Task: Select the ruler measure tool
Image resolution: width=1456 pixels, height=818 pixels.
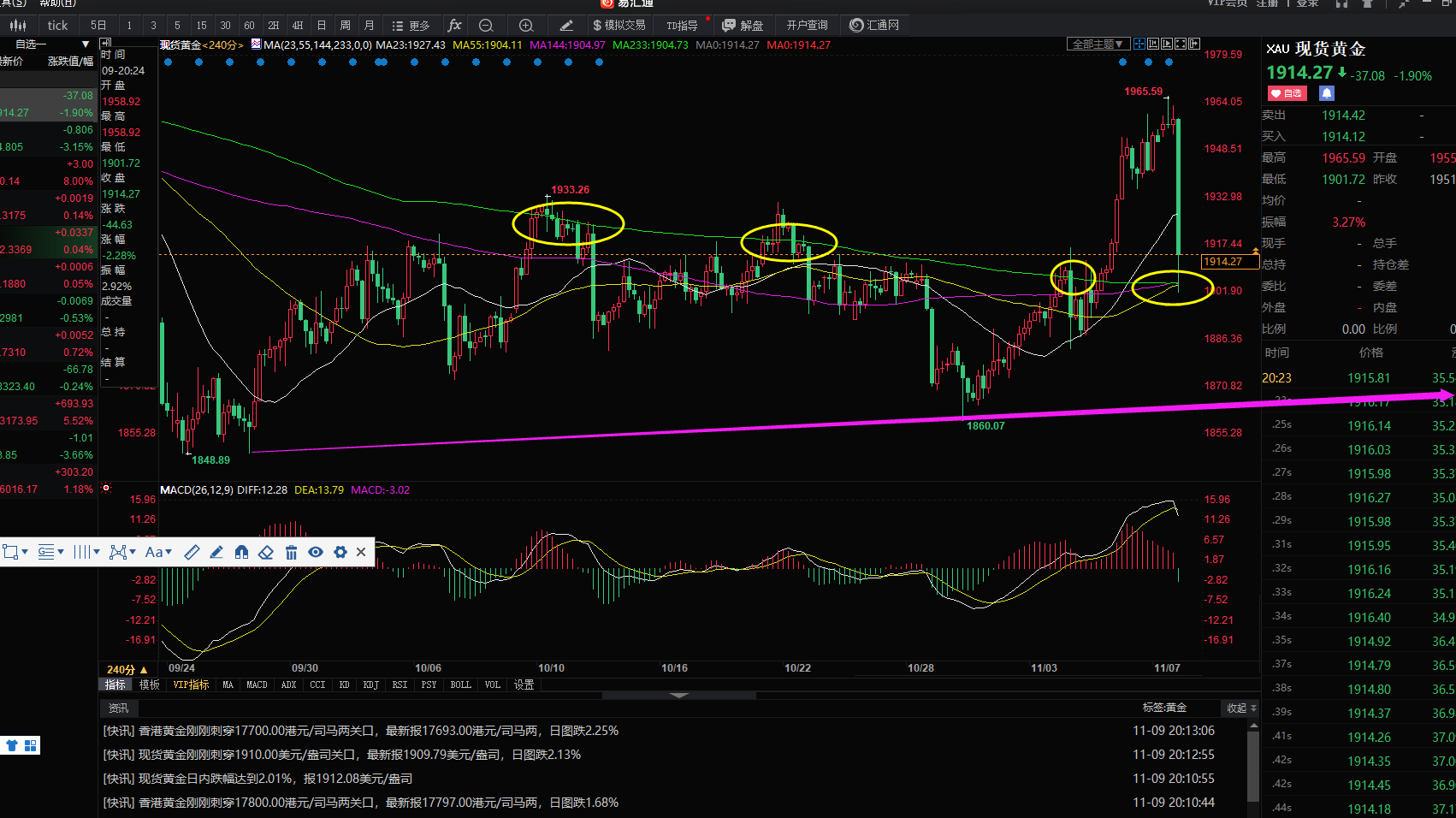Action: click(192, 552)
